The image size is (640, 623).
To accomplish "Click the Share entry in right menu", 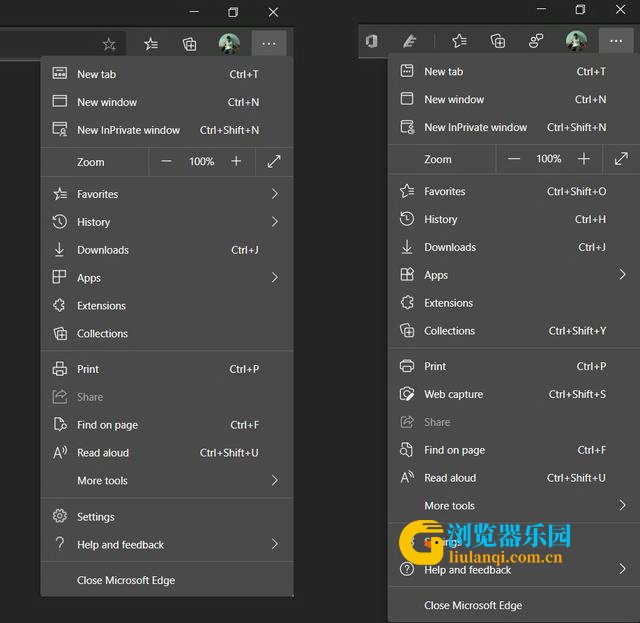I will pos(514,422).
